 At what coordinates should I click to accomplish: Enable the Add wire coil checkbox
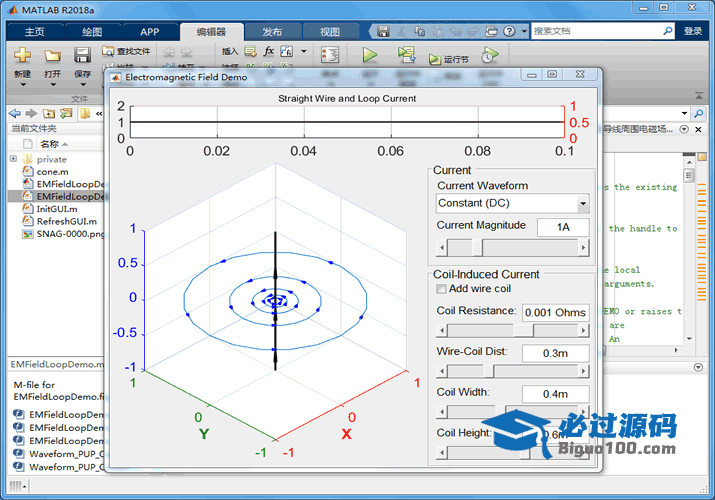point(442,289)
